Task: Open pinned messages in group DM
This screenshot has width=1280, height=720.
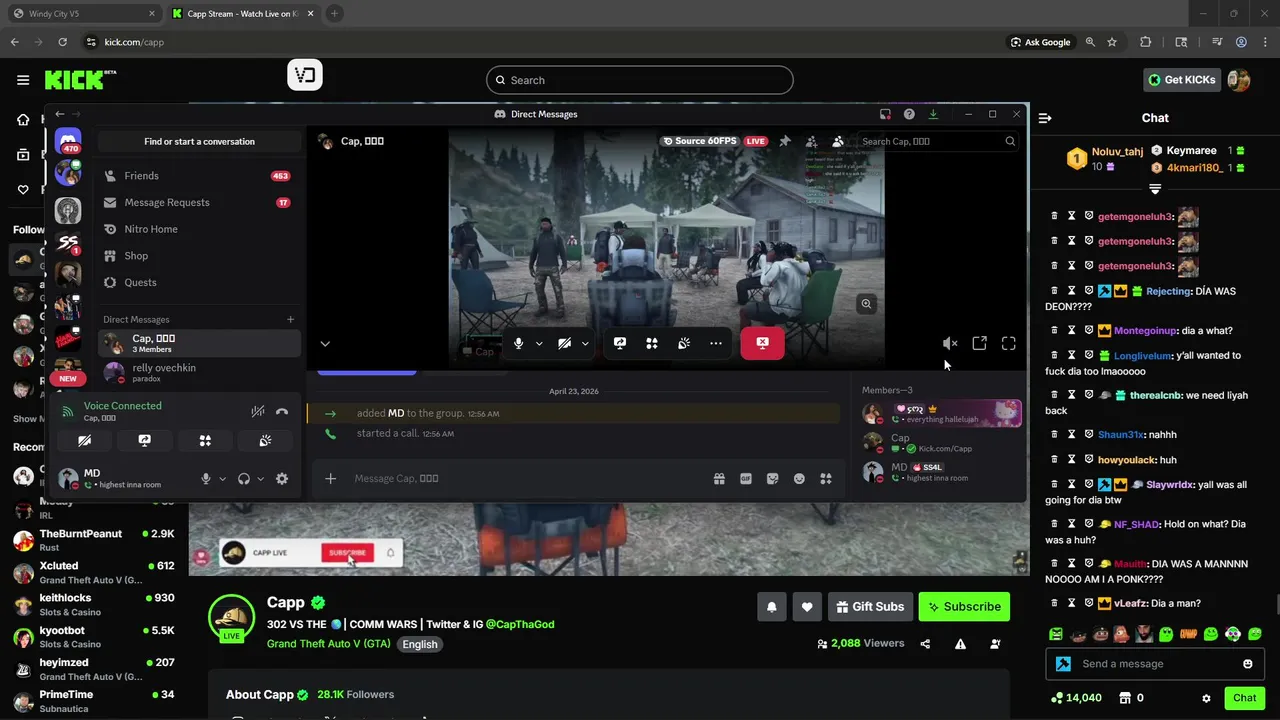Action: click(785, 141)
